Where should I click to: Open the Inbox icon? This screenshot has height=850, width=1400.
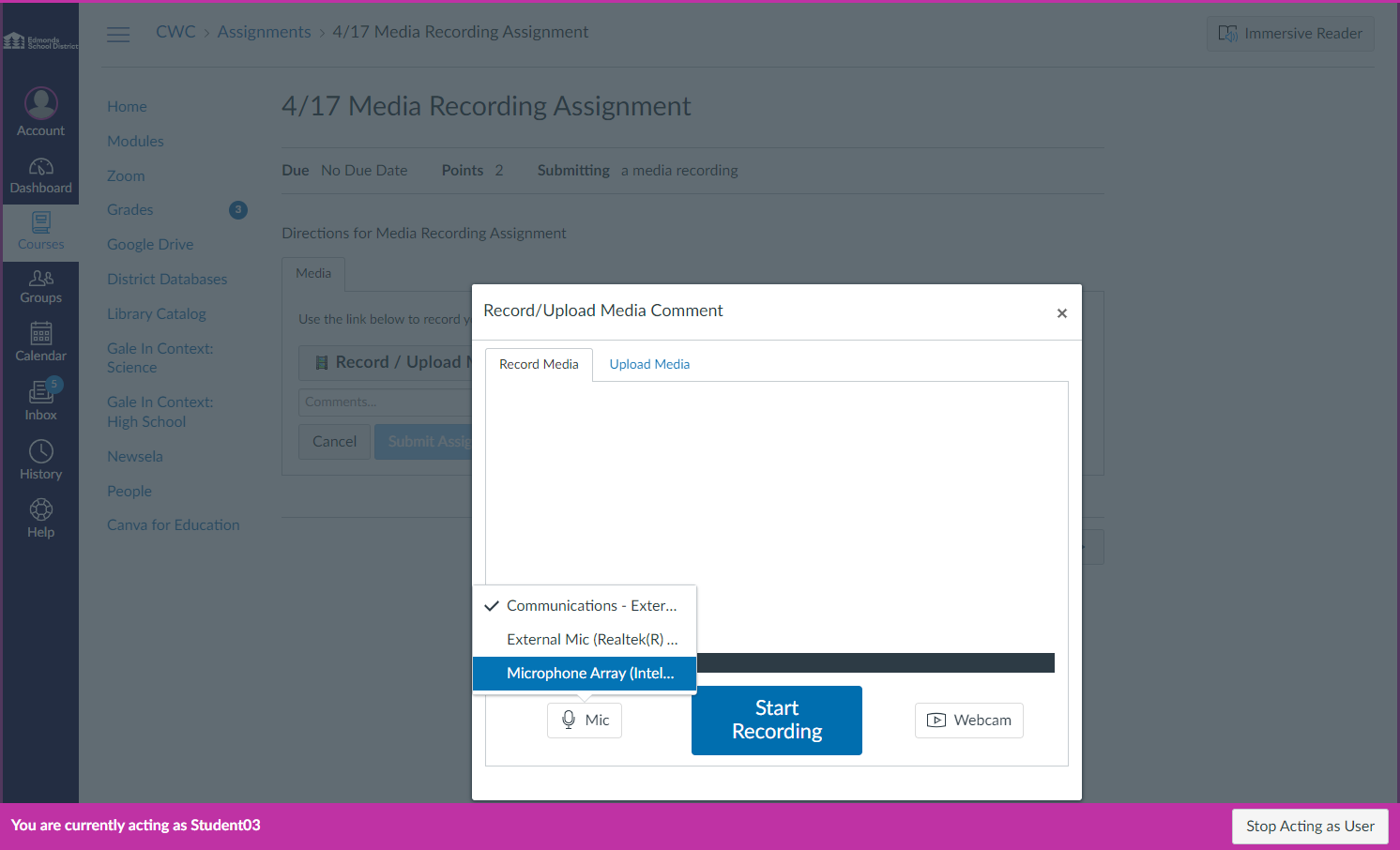[x=40, y=401]
